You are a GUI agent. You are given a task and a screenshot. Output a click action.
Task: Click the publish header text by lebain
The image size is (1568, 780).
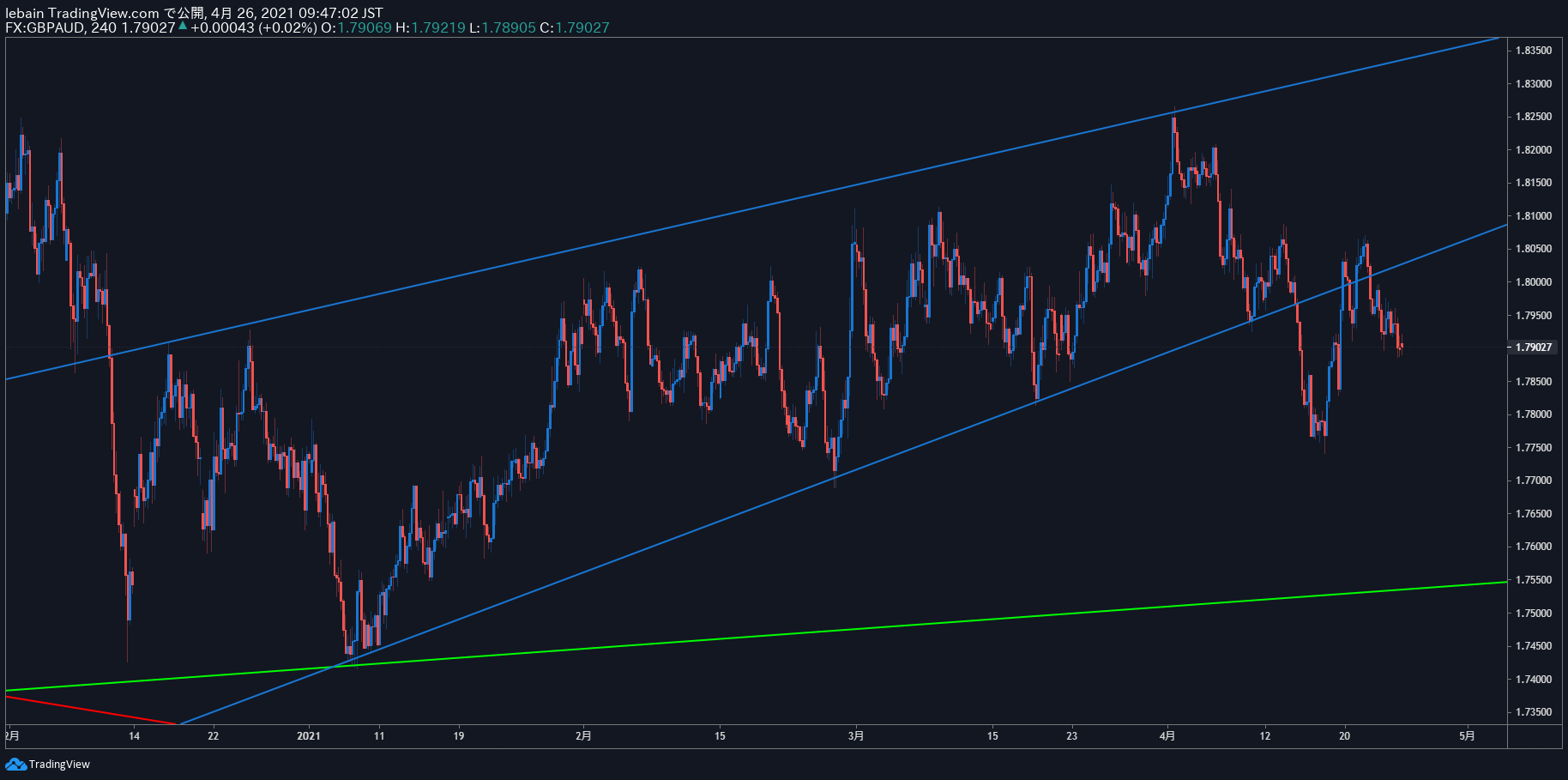(194, 13)
